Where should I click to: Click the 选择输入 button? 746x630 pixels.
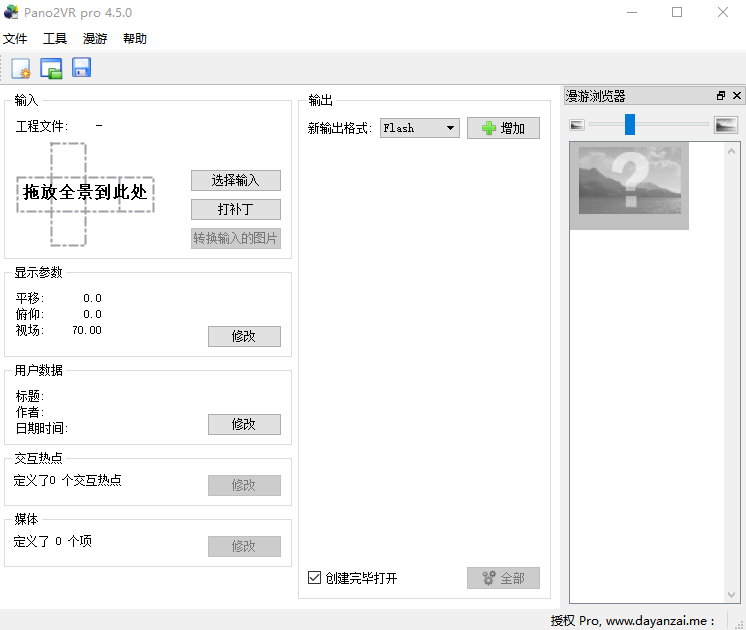pos(235,181)
